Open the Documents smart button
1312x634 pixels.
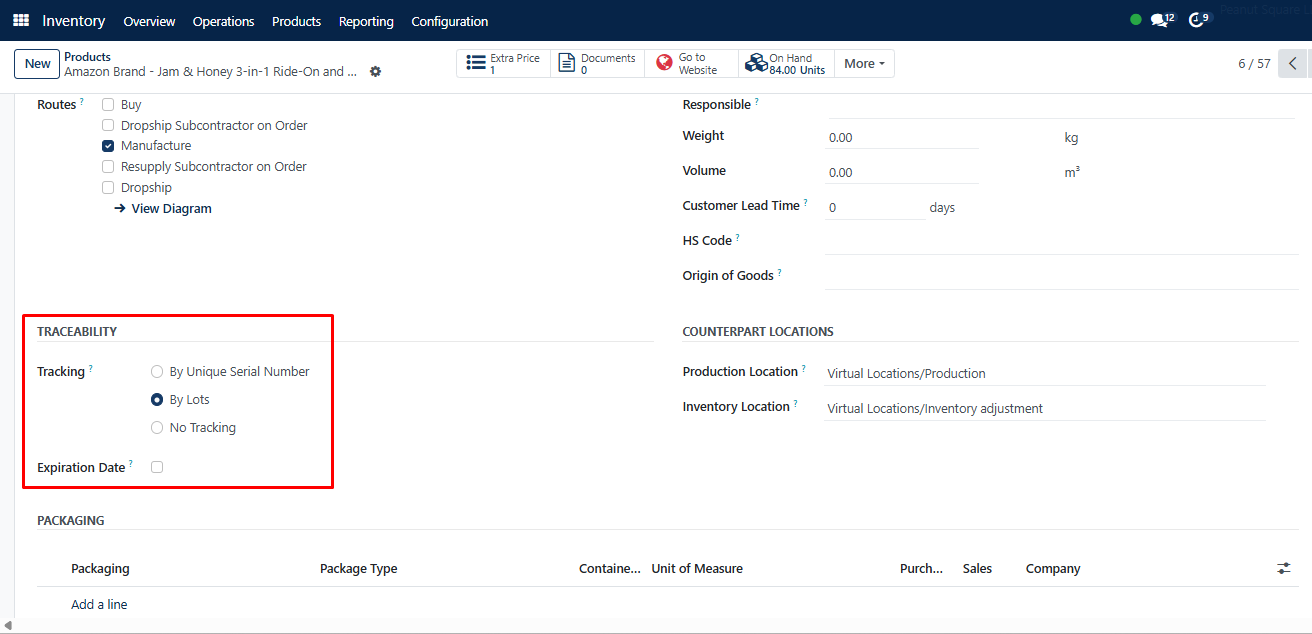click(597, 64)
